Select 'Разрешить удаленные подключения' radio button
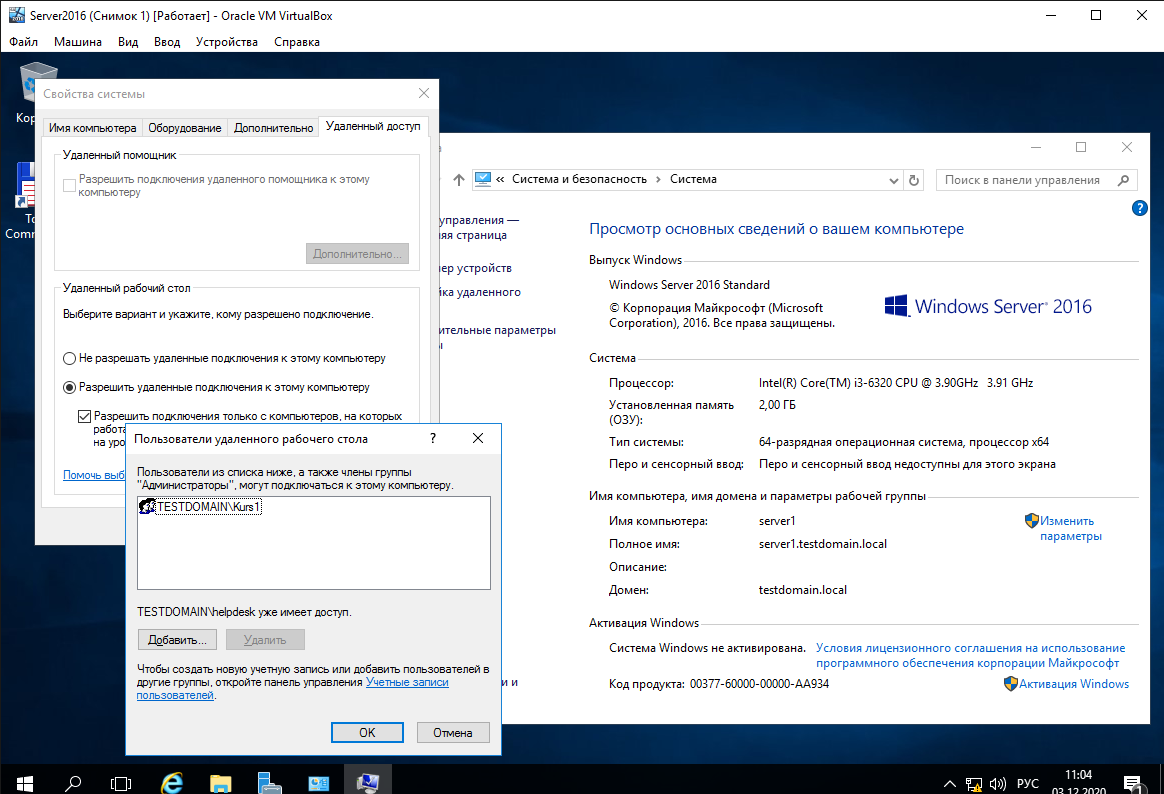This screenshot has width=1164, height=794. pyautogui.click(x=69, y=387)
